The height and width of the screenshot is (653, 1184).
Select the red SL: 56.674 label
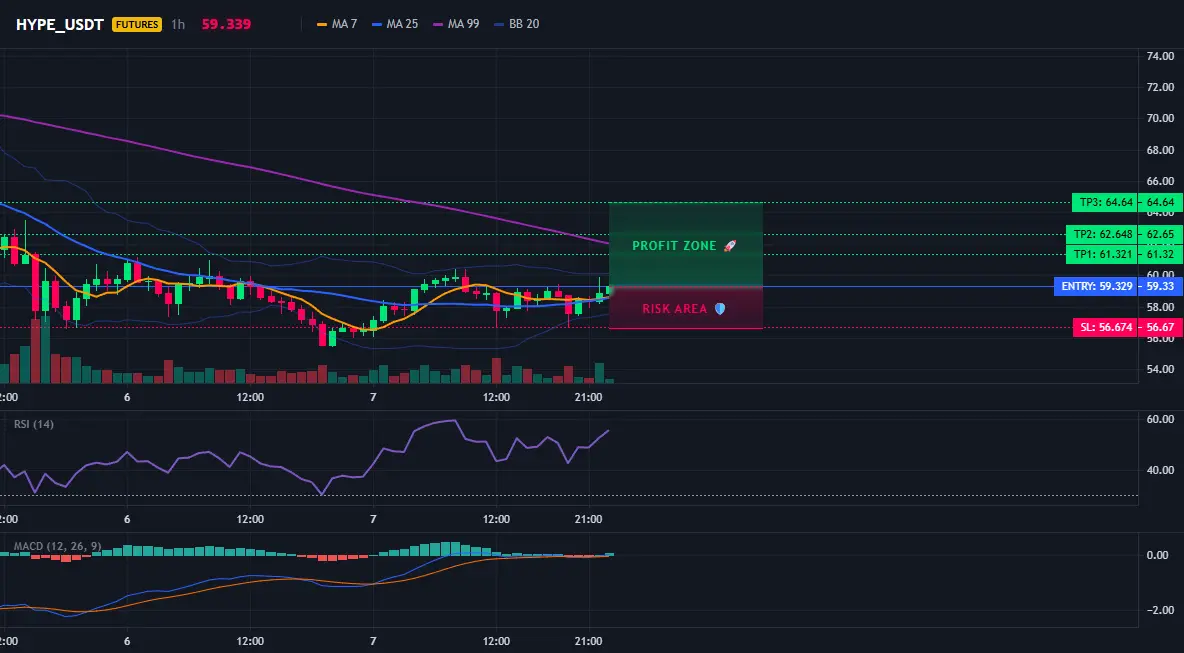tap(1105, 328)
